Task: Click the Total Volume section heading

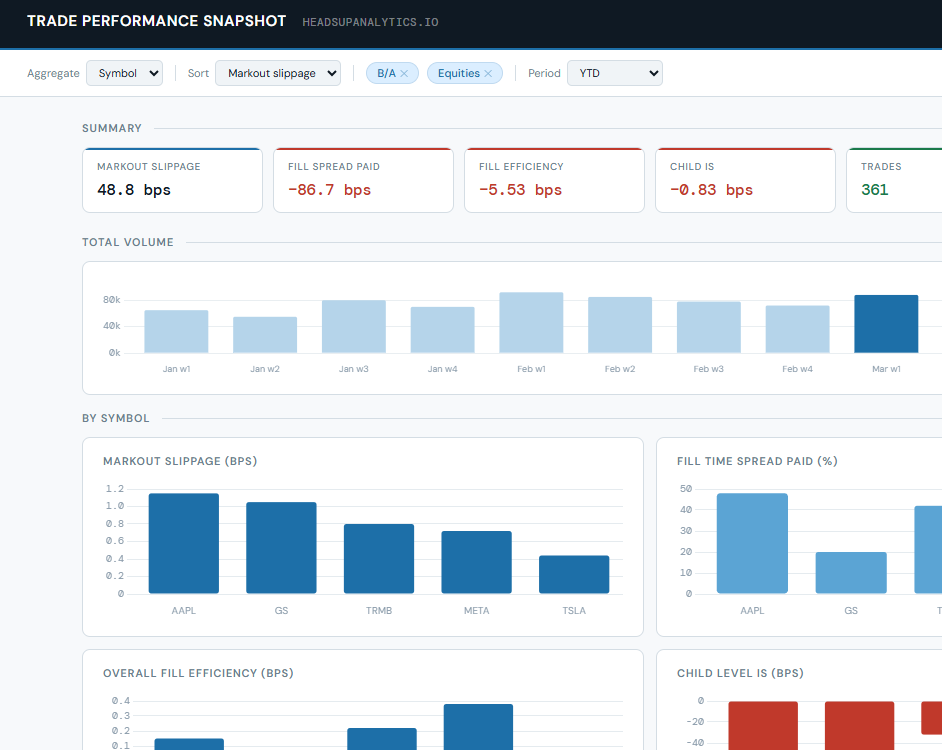Action: click(127, 242)
